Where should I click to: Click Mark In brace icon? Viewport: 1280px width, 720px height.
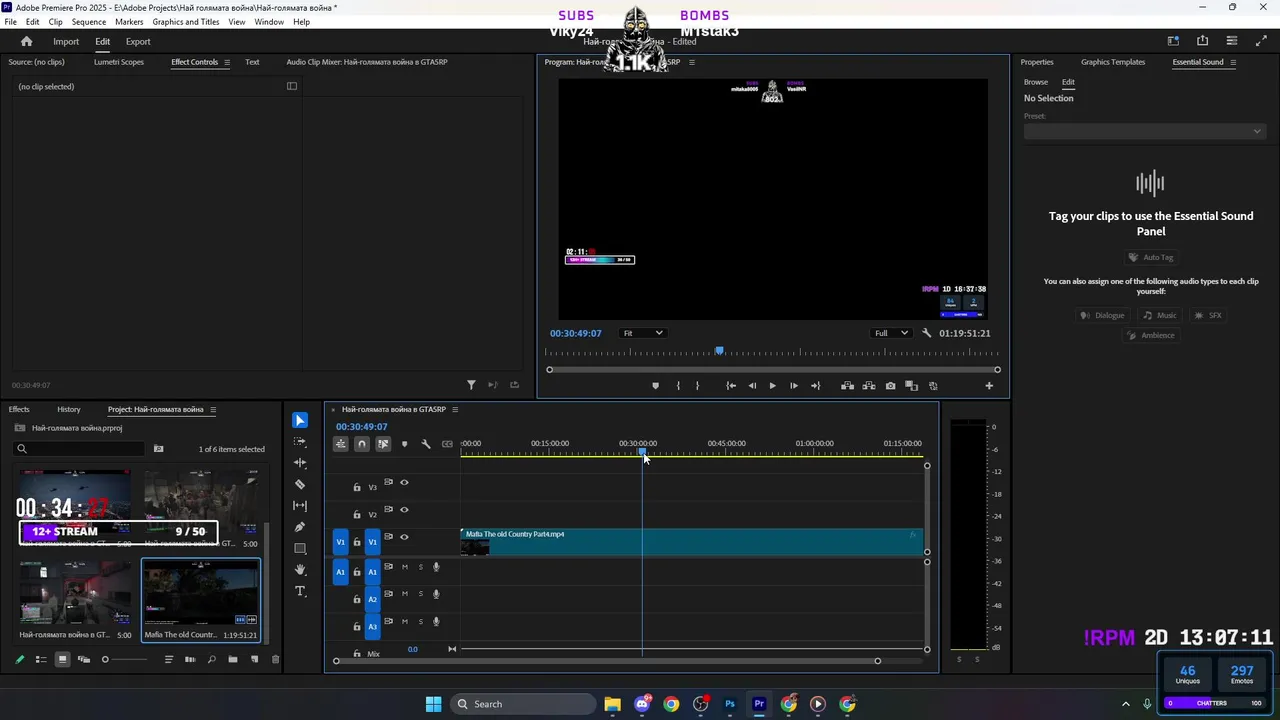click(x=678, y=386)
